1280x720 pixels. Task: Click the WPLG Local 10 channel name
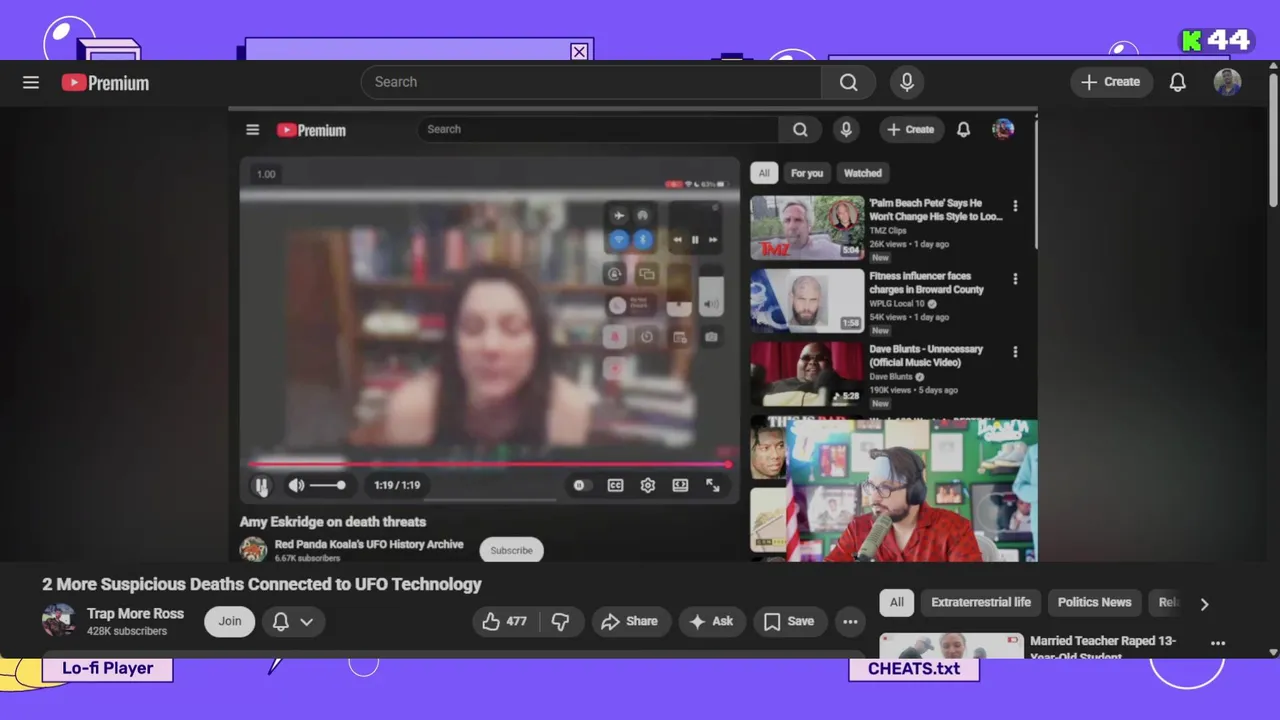(x=897, y=304)
